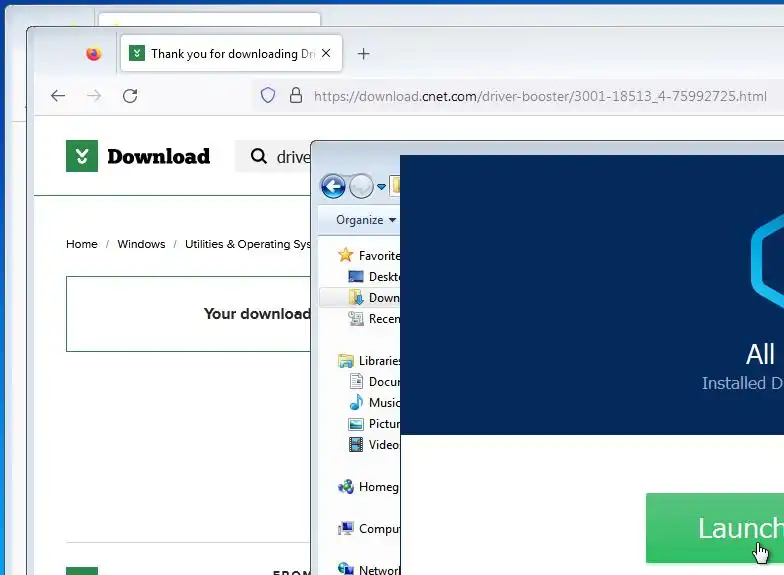Click the Music note icon in Explorer

356,402
